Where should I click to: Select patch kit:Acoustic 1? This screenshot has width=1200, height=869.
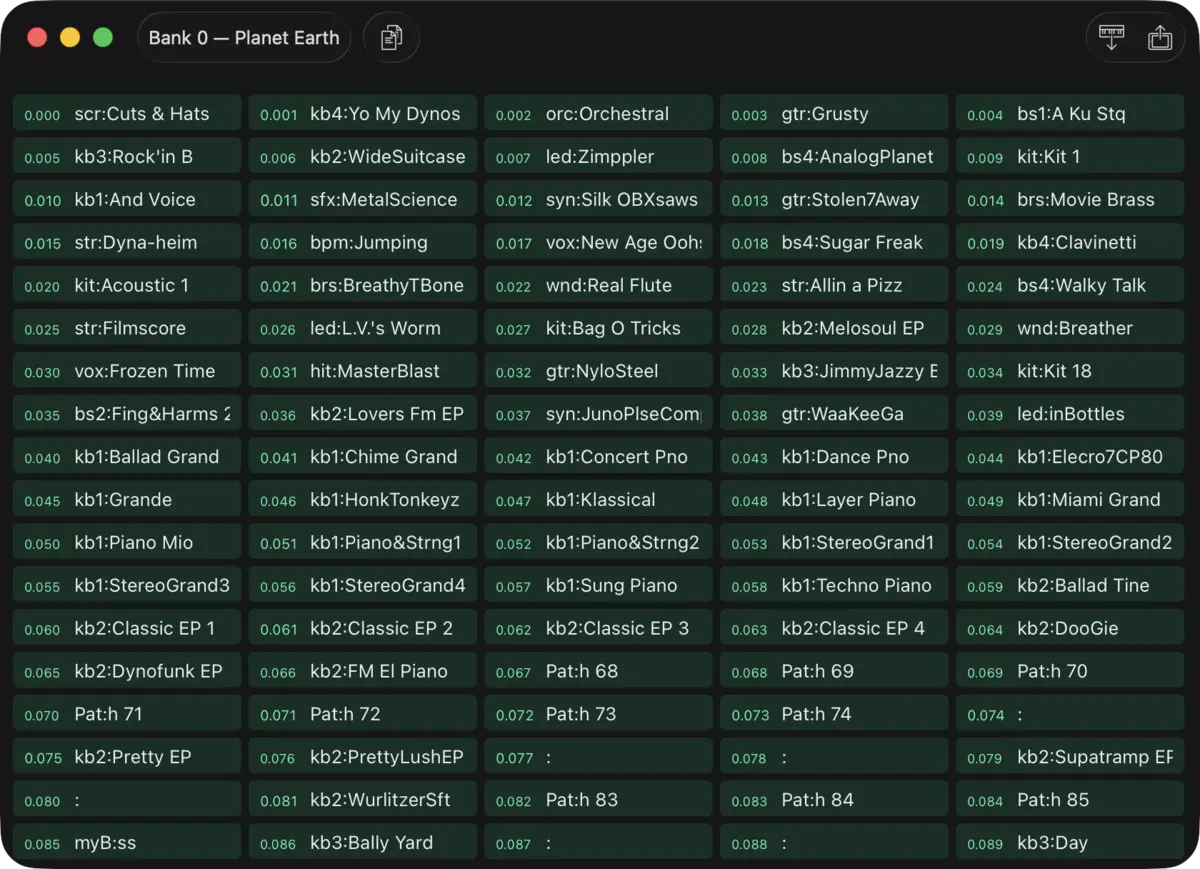click(128, 286)
